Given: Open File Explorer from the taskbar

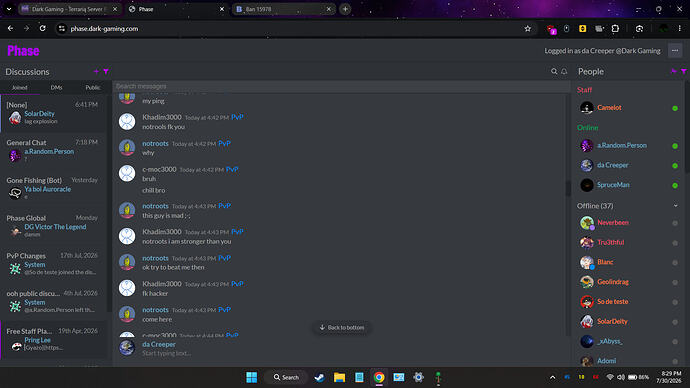Looking at the screenshot, I should tap(339, 377).
